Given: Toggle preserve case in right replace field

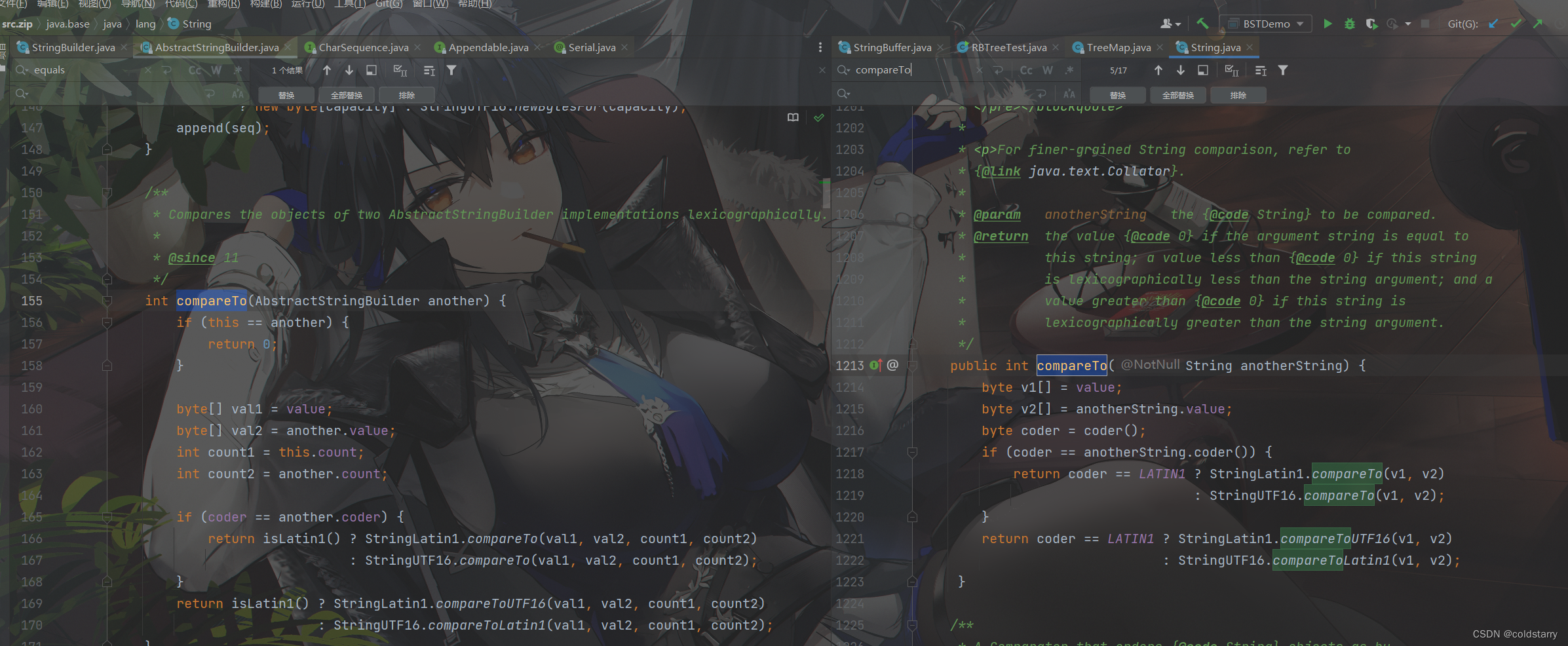Looking at the screenshot, I should pyautogui.click(x=1069, y=94).
